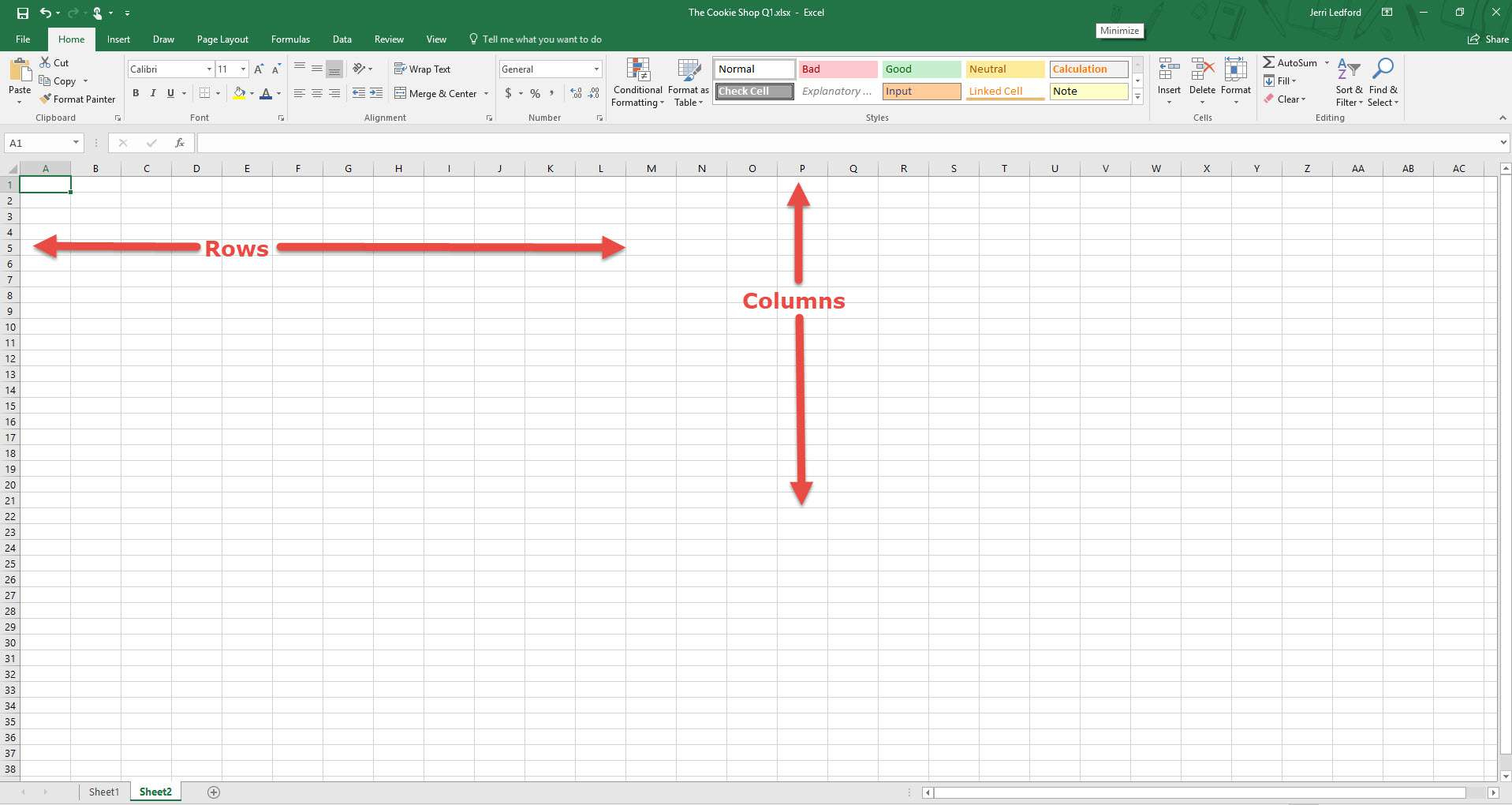
Task: Select the Bold formatting icon
Action: [136, 93]
